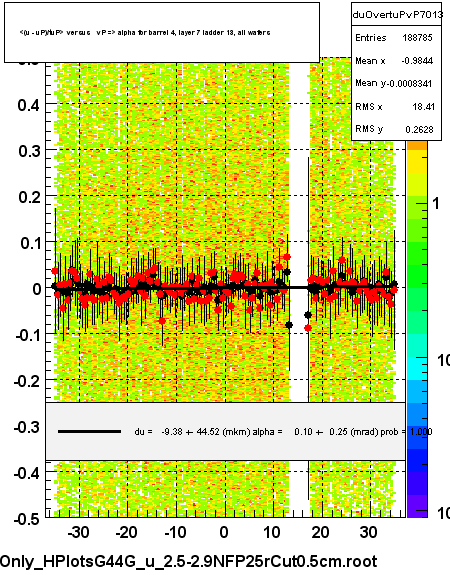Click the RMS y 0.2628 row
Image resolution: width=450 pixels, height=575 pixels.
396,129
